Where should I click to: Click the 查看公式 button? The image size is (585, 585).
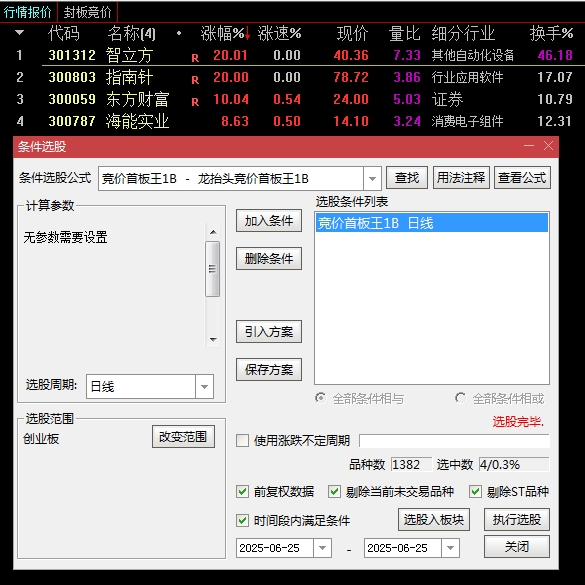coord(522,178)
